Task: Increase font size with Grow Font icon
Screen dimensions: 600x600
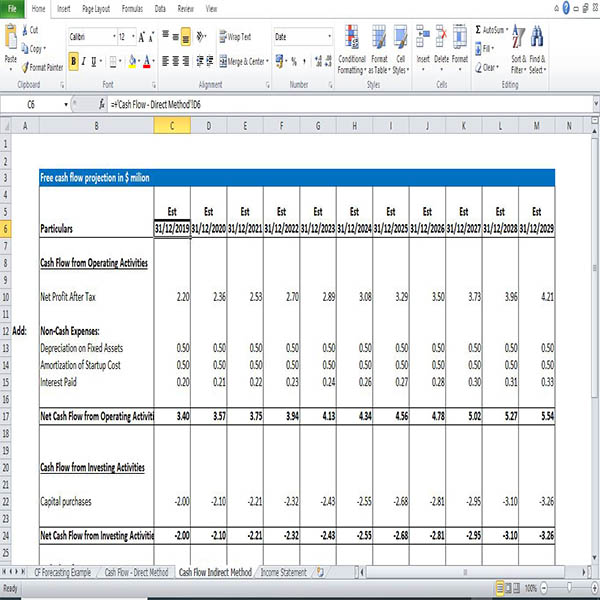Action: [x=142, y=37]
